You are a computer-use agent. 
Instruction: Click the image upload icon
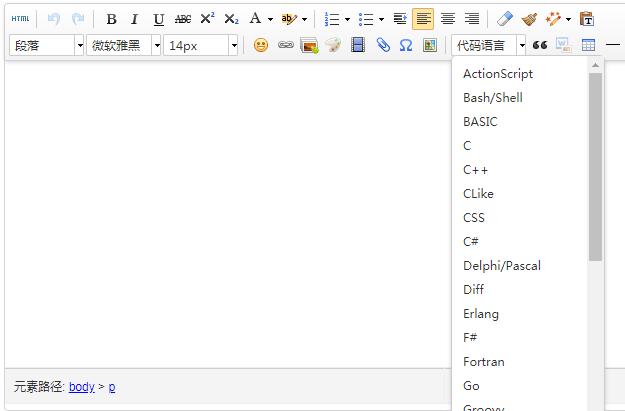(x=309, y=45)
